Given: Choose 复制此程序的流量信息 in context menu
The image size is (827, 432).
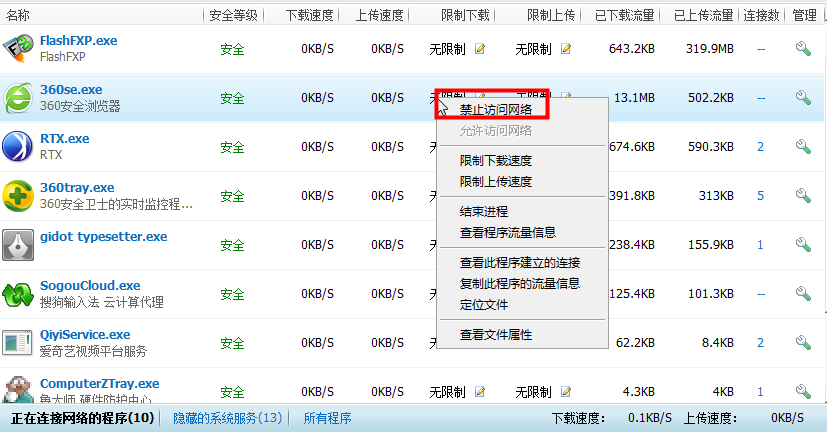Looking at the screenshot, I should coord(520,284).
